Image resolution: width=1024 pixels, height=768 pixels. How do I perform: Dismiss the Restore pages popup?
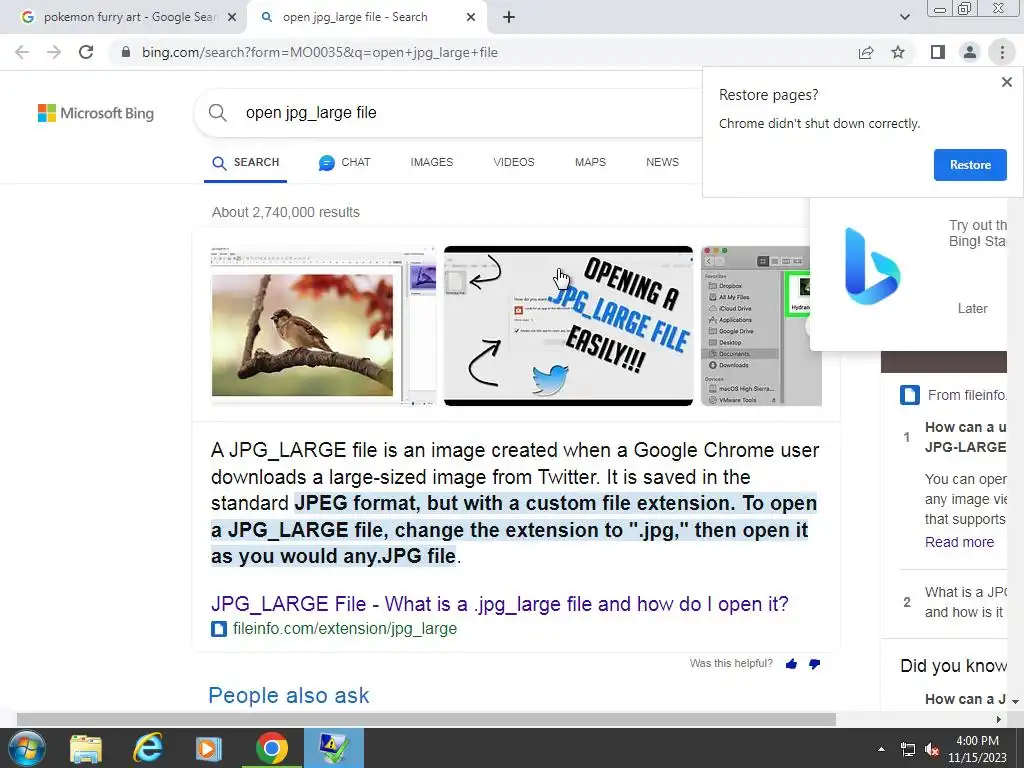click(1006, 82)
